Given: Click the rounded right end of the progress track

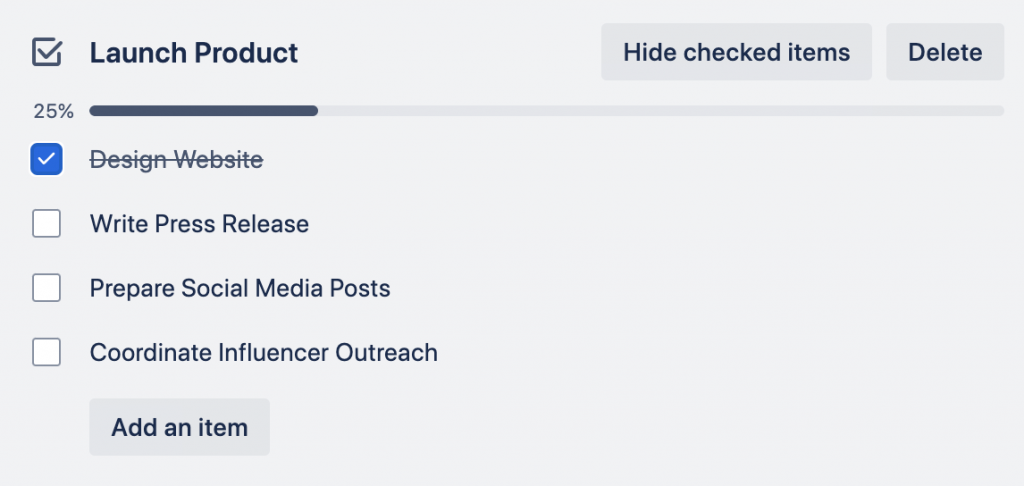Looking at the screenshot, I should (x=999, y=111).
